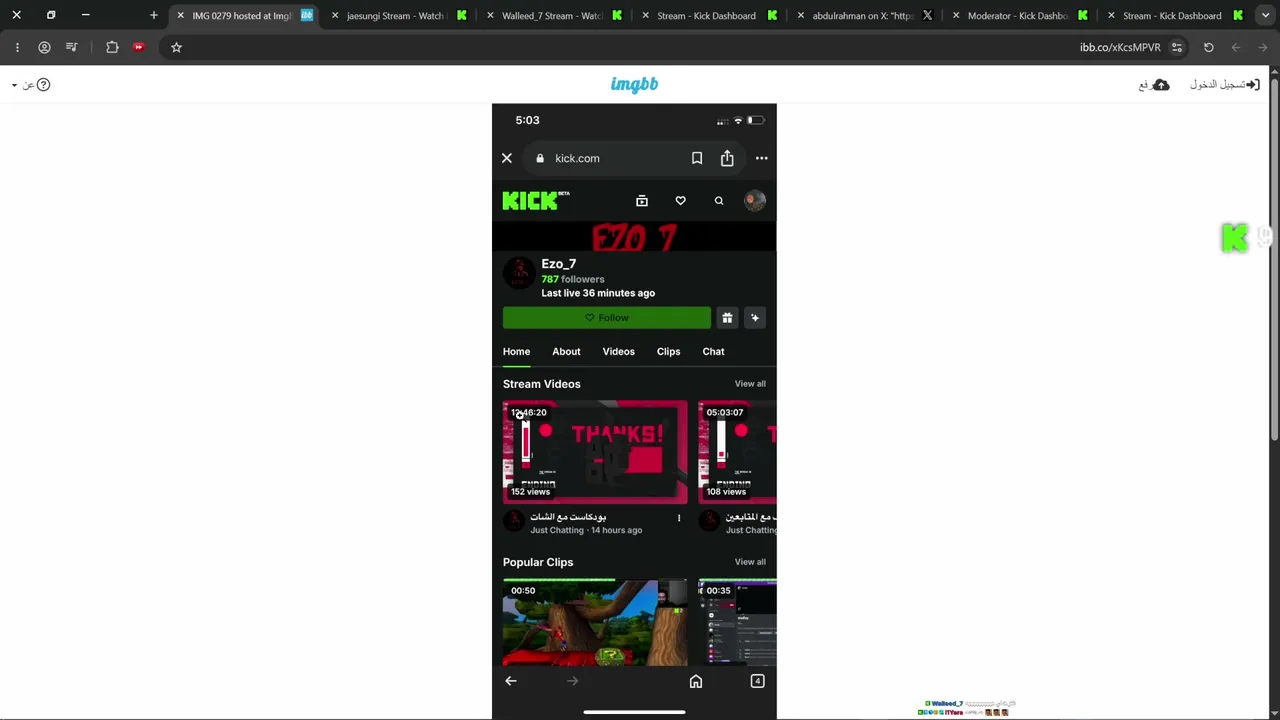The width and height of the screenshot is (1280, 720).
Task: Open the 05:03:07 stream video thumbnail
Action: pyautogui.click(x=737, y=452)
